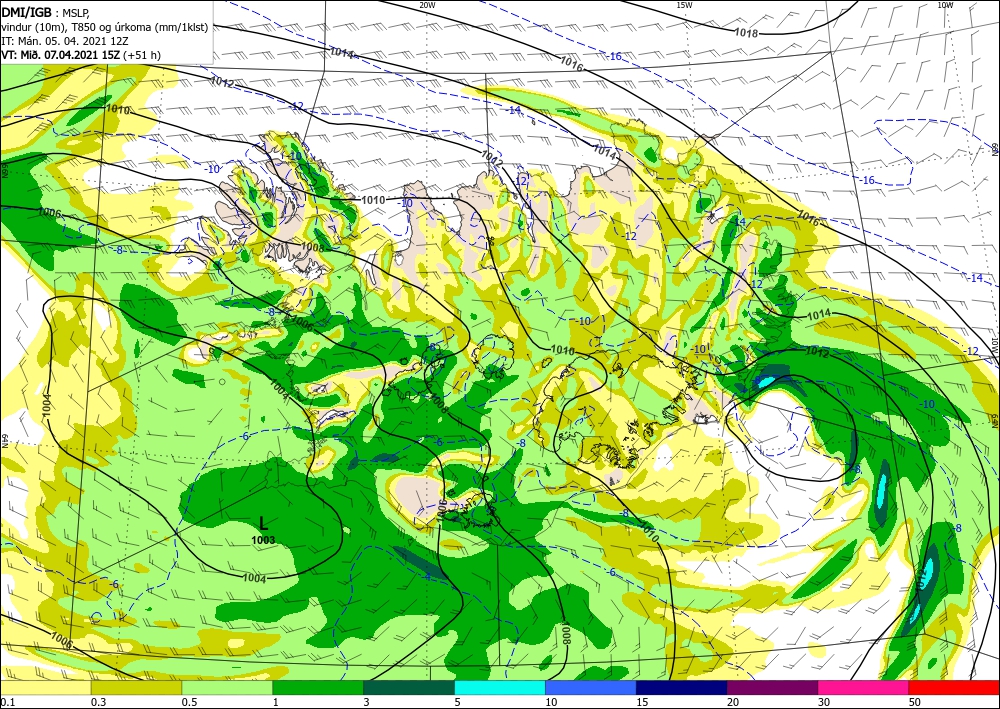
Task: Click the light yellow 0.1–0.3 legend swatch
Action: (46, 688)
